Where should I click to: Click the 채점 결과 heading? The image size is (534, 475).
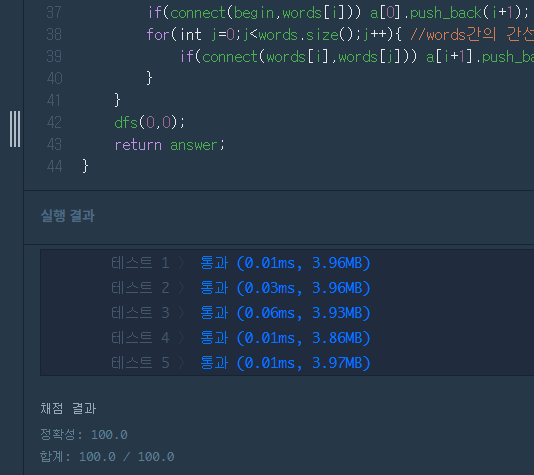tap(68, 408)
